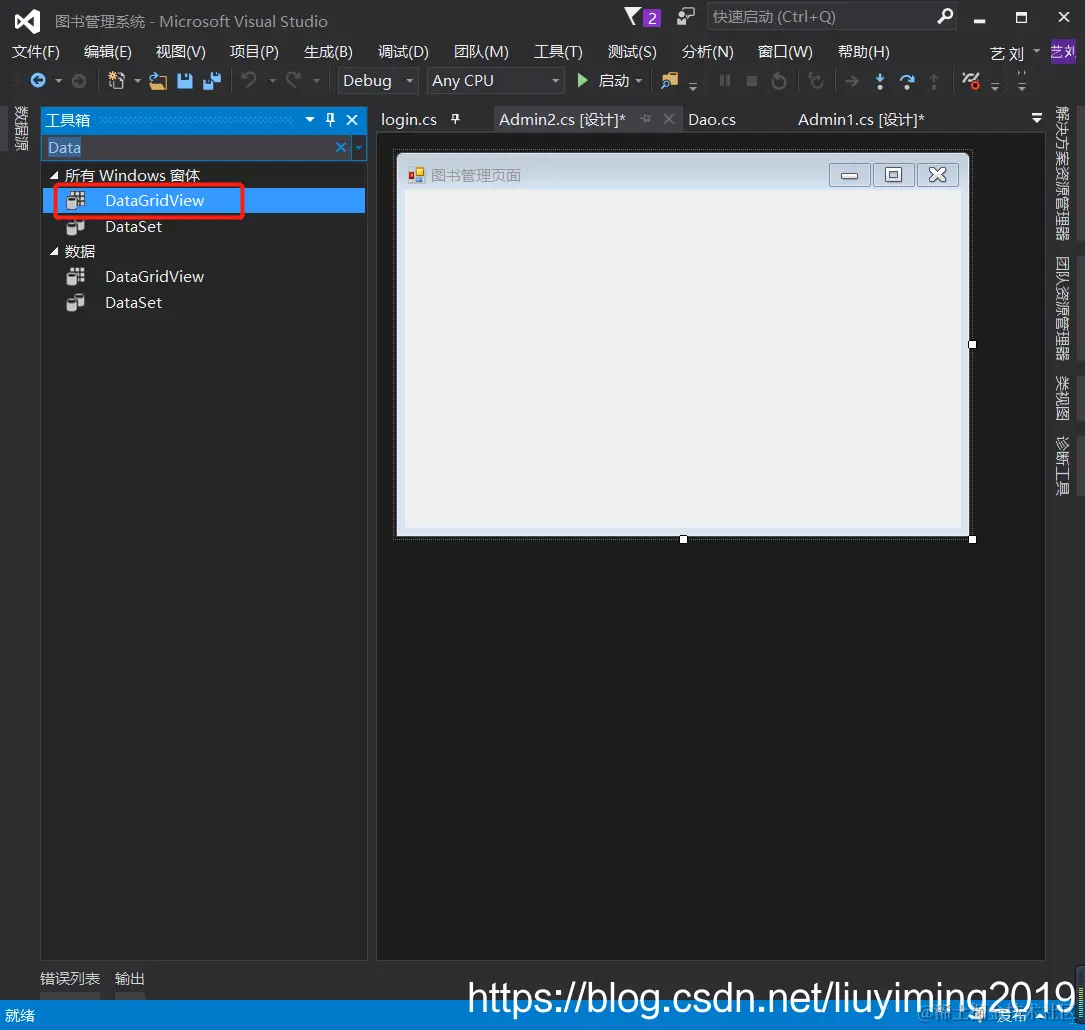The width and height of the screenshot is (1085, 1030).
Task: Click the navigate backward arrow icon
Action: [37, 81]
